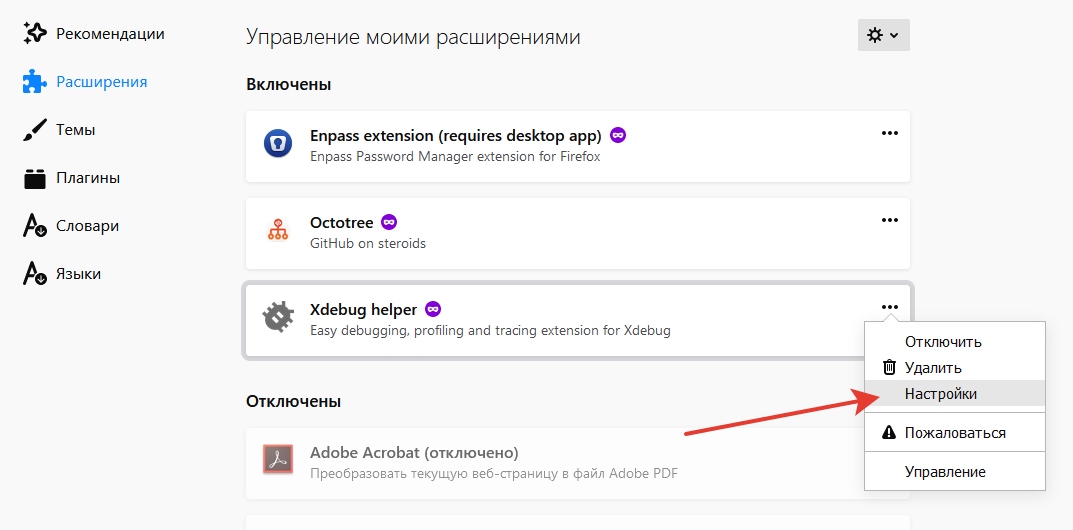
Task: Select the Расширения sidebar section
Action: click(85, 82)
